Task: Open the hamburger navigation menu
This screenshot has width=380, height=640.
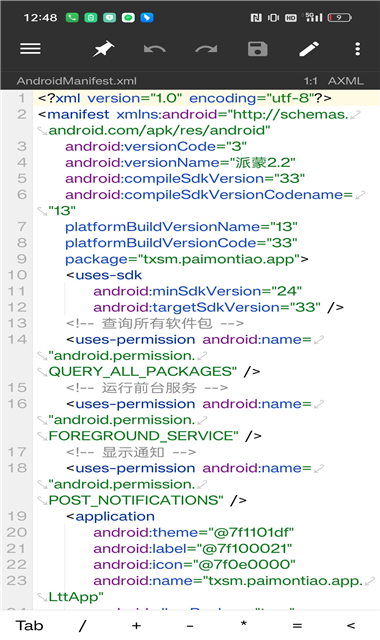Action: click(x=30, y=49)
